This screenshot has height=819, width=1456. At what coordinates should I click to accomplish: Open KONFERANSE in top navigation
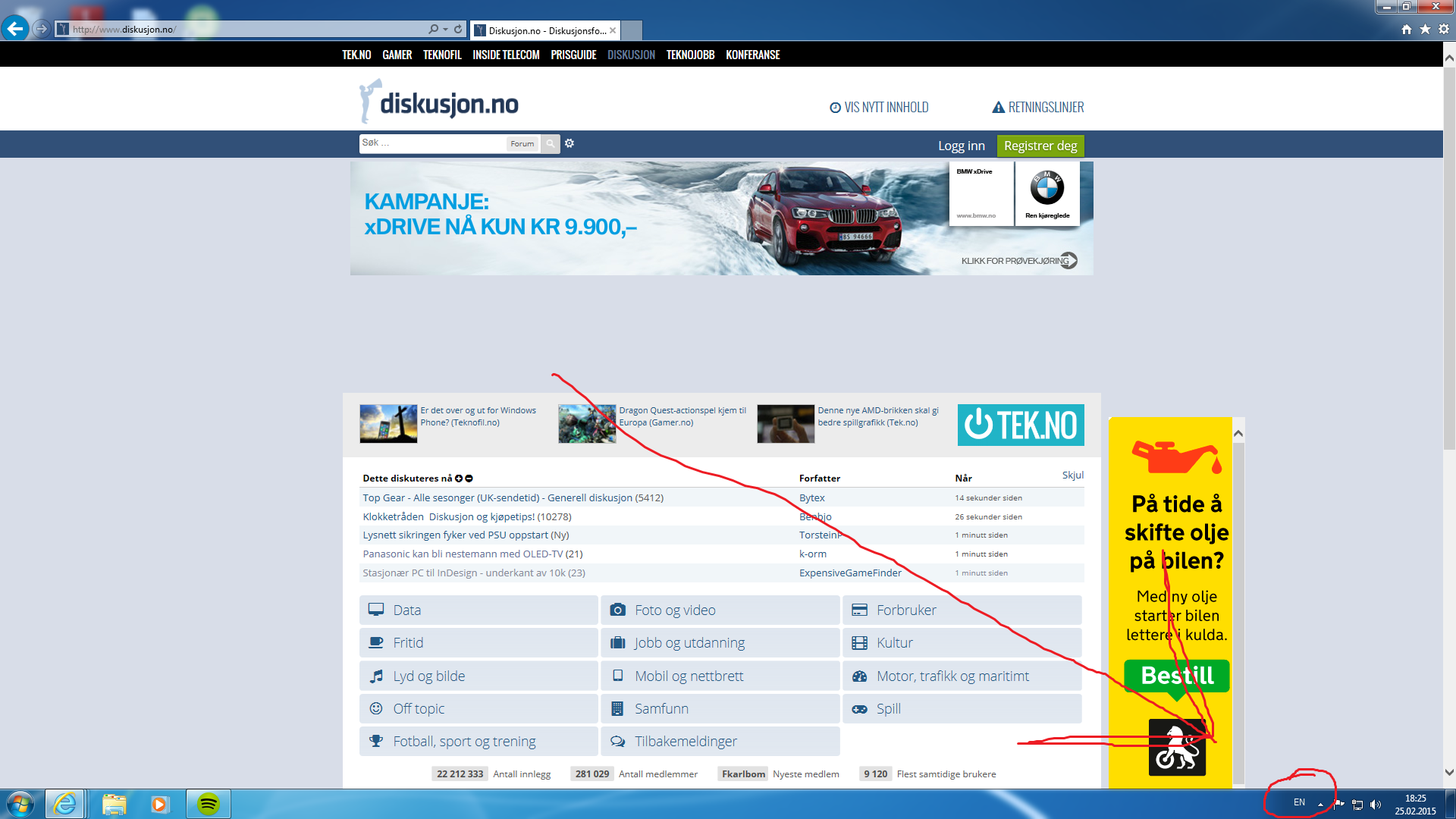pos(752,55)
